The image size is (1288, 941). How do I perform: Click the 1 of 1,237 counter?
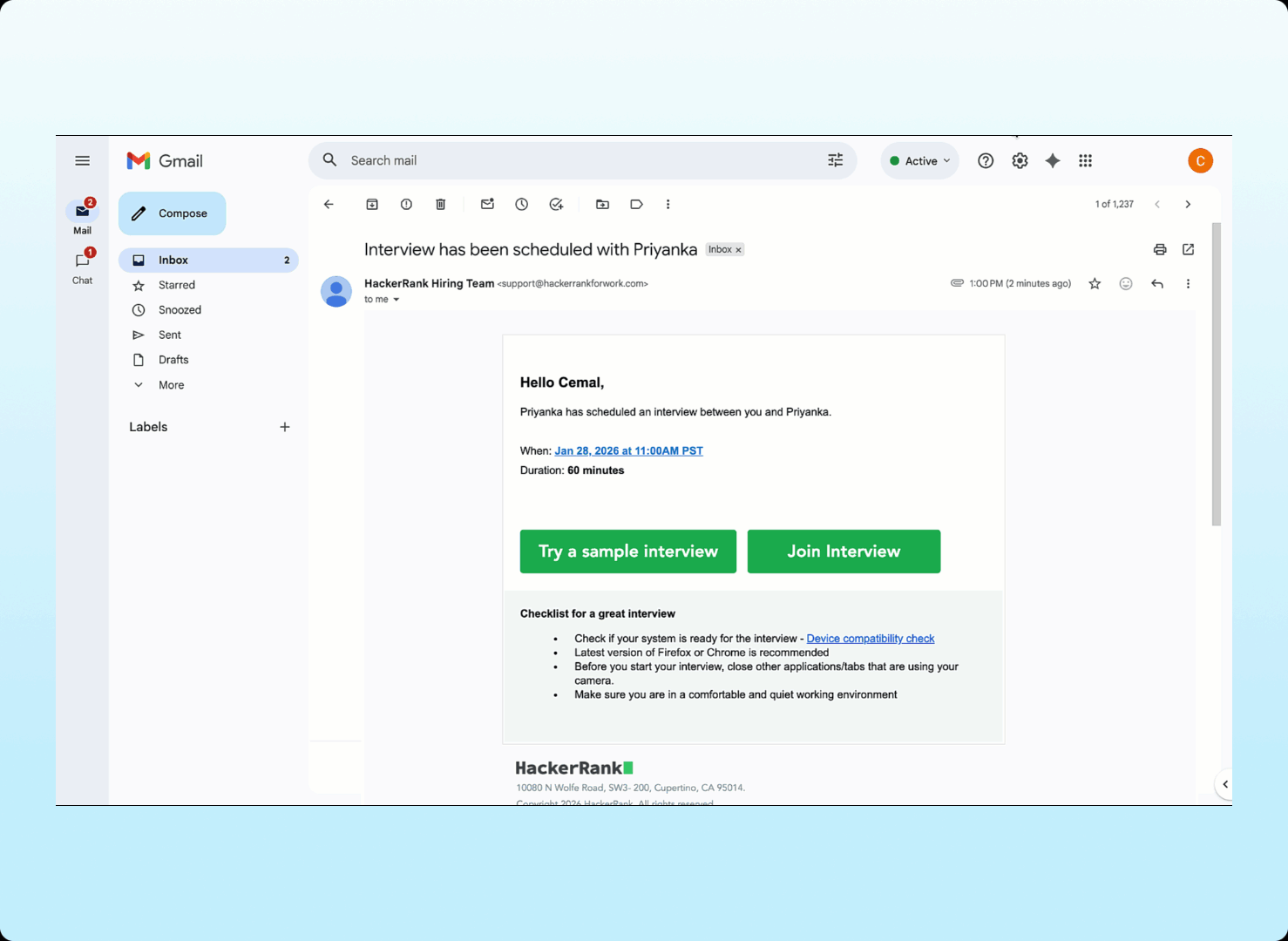(1114, 204)
